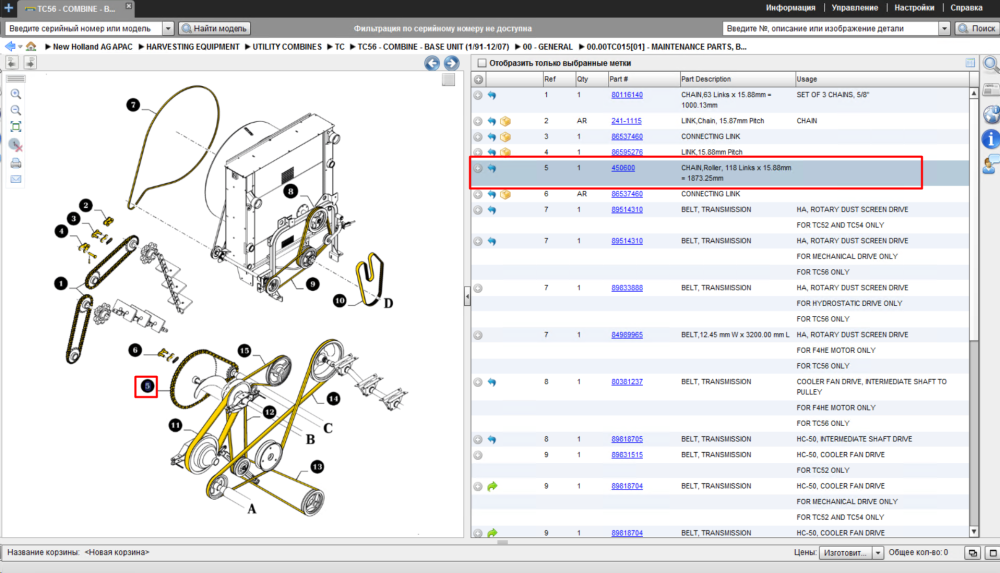This screenshot has width=1000, height=573.
Task: Open part number link 80116140
Action: pos(627,94)
